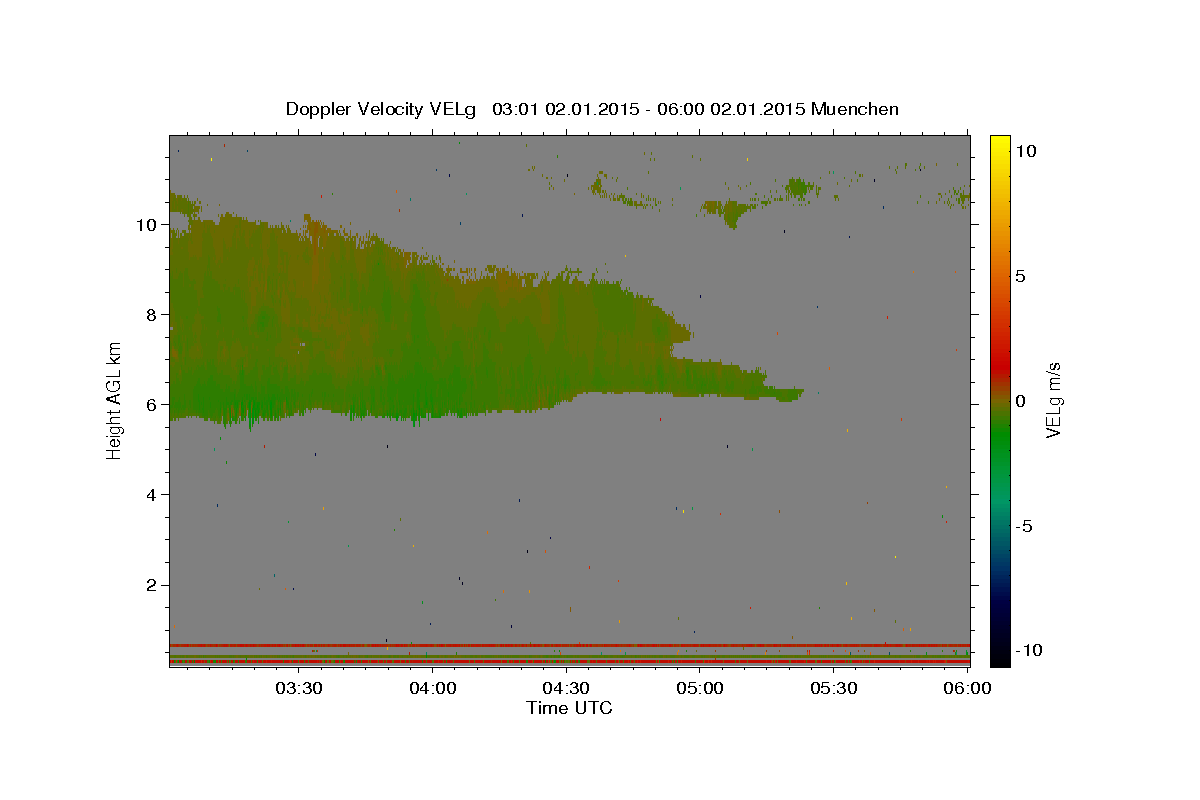
Task: Click the 'Height AGL km' axis label
Action: tap(115, 400)
